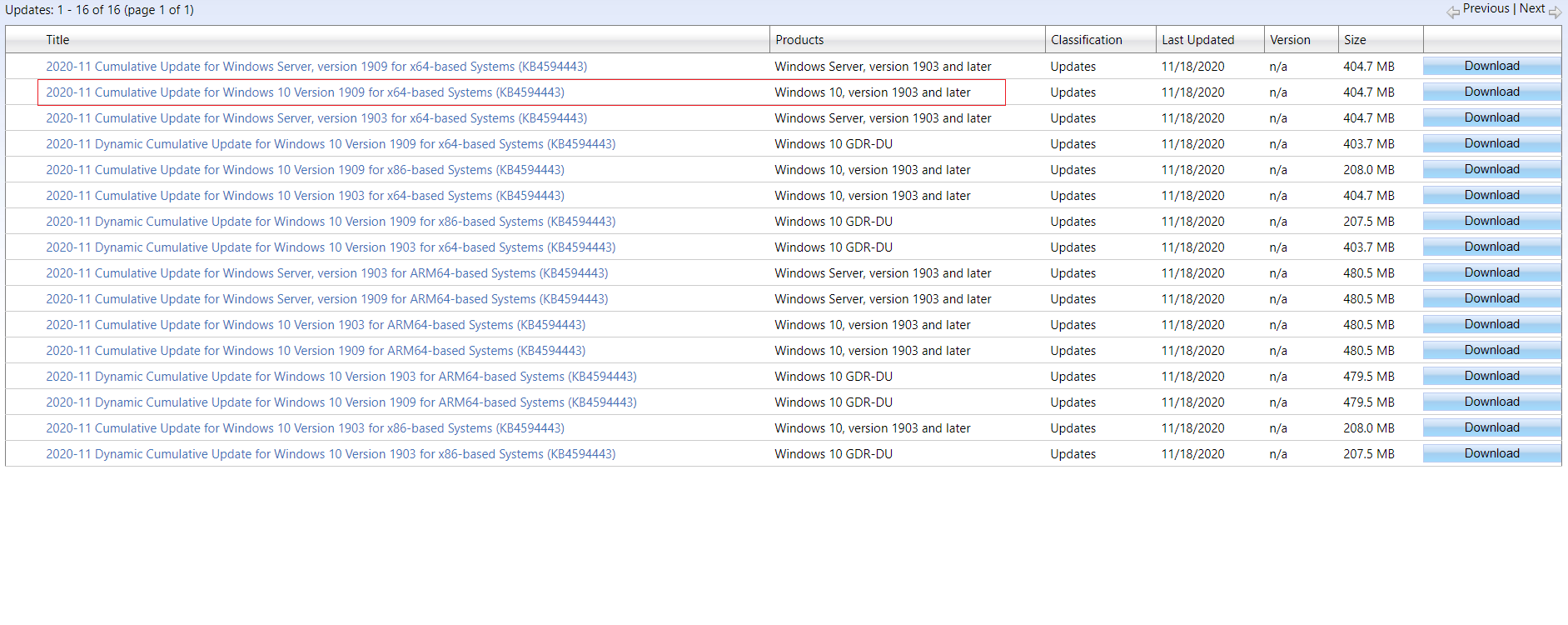Sort by the Products column header
Screen dimensions: 1568x625
[799, 40]
